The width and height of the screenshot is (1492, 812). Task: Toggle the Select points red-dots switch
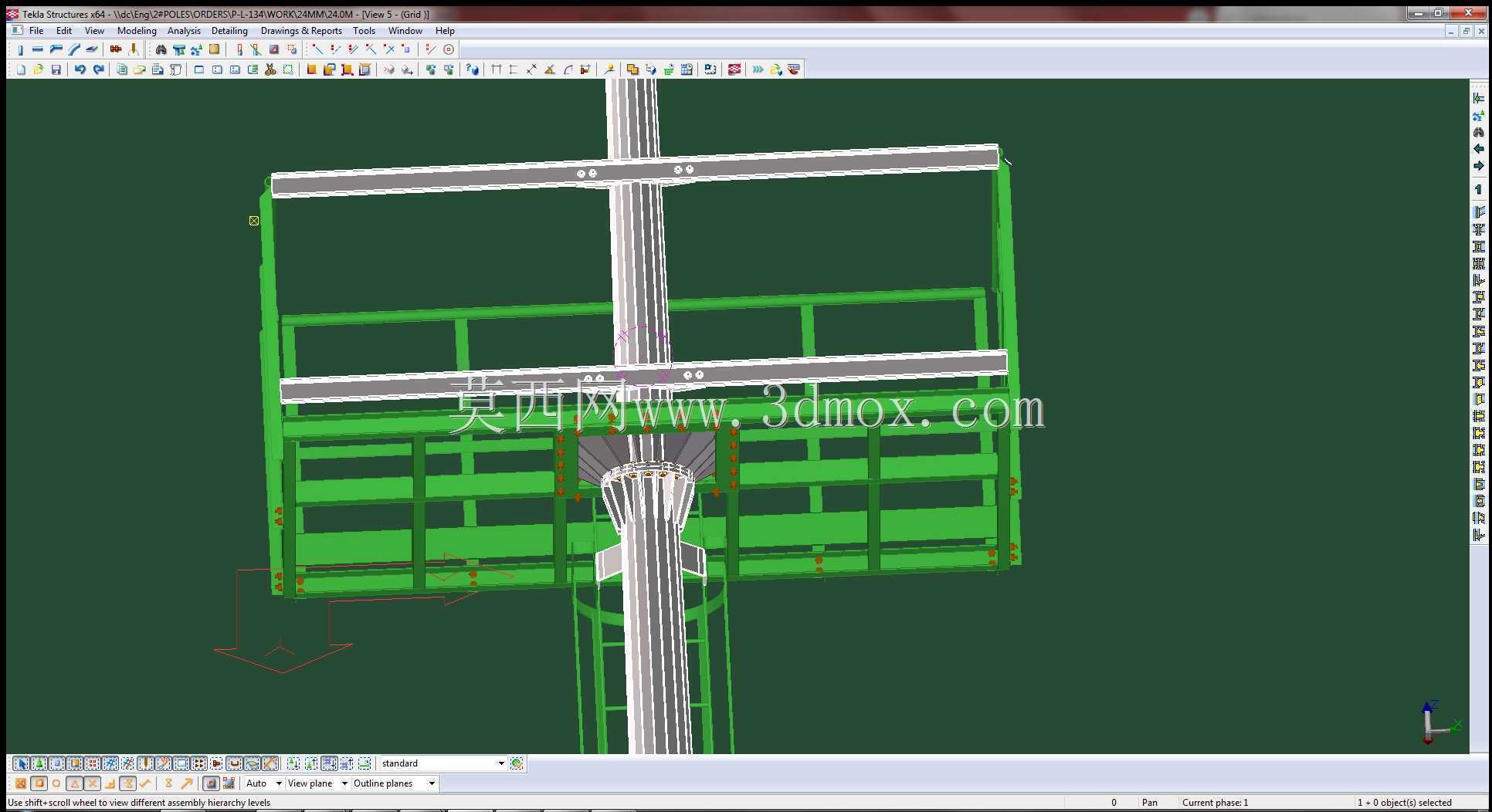point(93,763)
